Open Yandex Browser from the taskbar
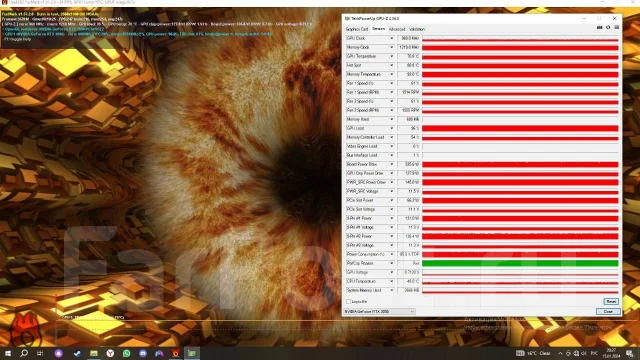This screenshot has height=360, width=640. pyautogui.click(x=110, y=353)
